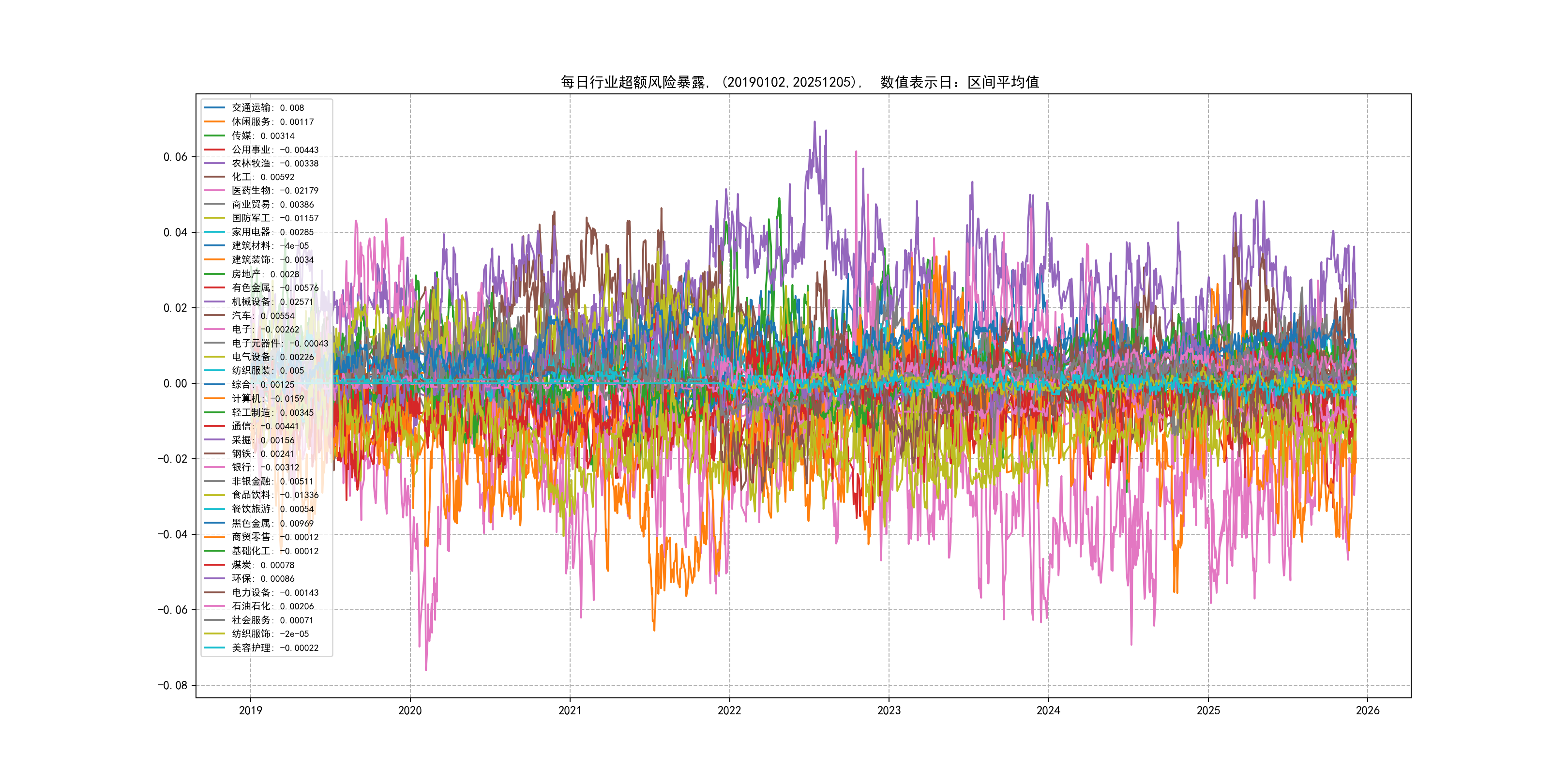The height and width of the screenshot is (784, 1568).
Task: Click the 2019 x-axis tick label
Action: coord(250,710)
